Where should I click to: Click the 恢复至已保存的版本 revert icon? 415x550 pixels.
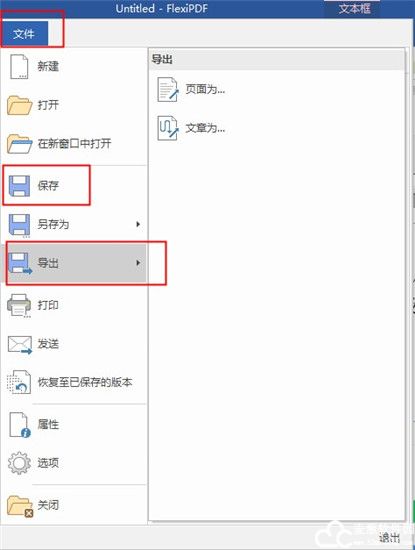pyautogui.click(x=19, y=382)
